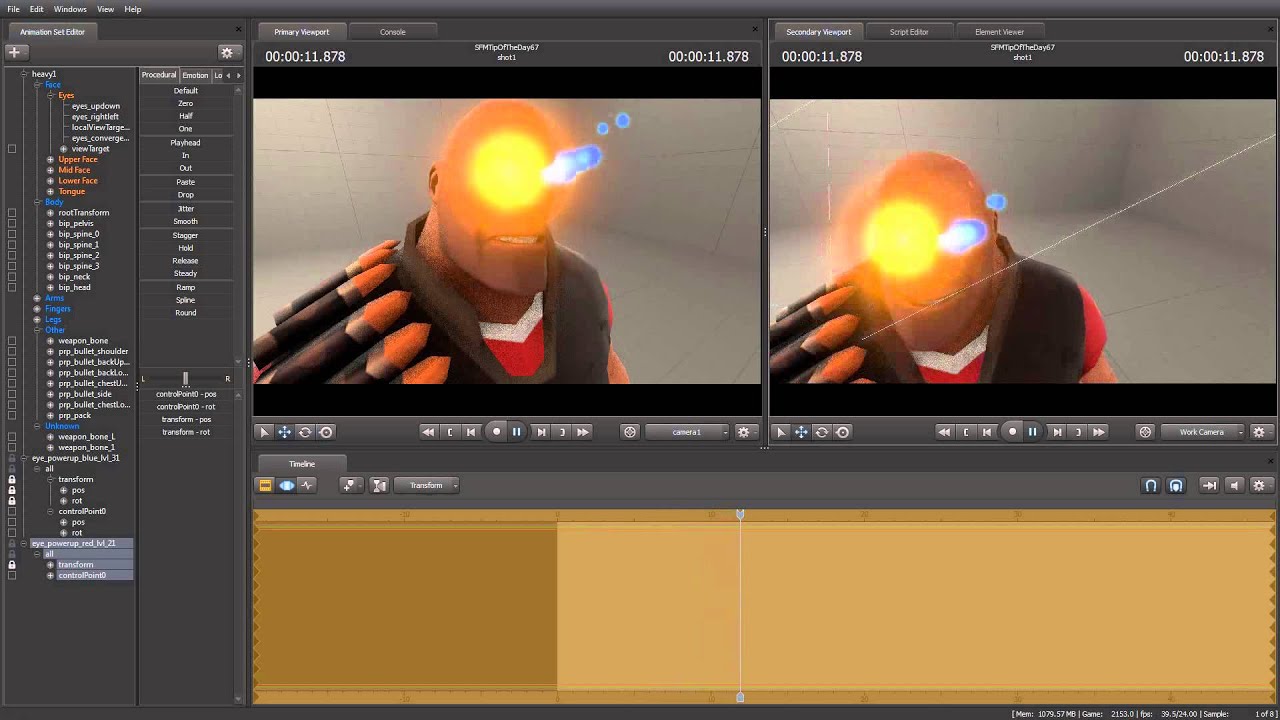Select the move tool in primary viewport
The image size is (1280, 720).
pyautogui.click(x=284, y=432)
